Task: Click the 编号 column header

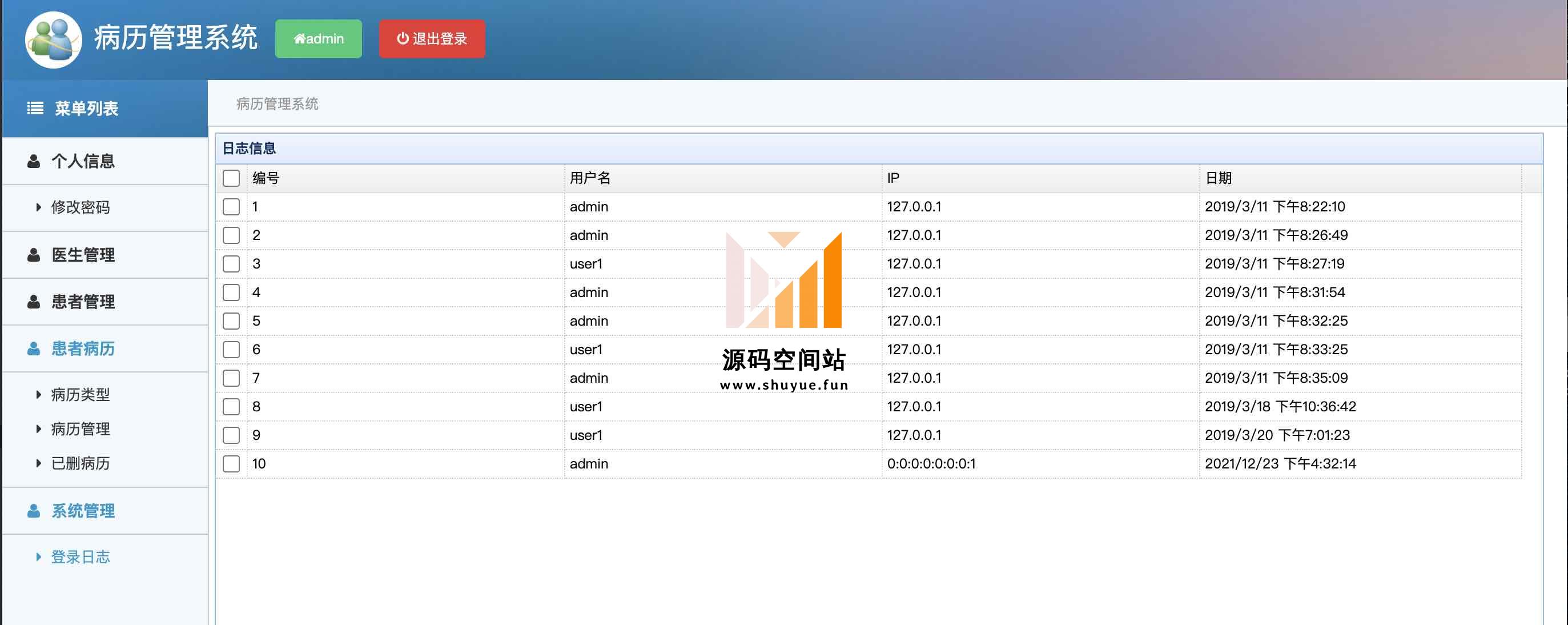Action: click(x=405, y=178)
